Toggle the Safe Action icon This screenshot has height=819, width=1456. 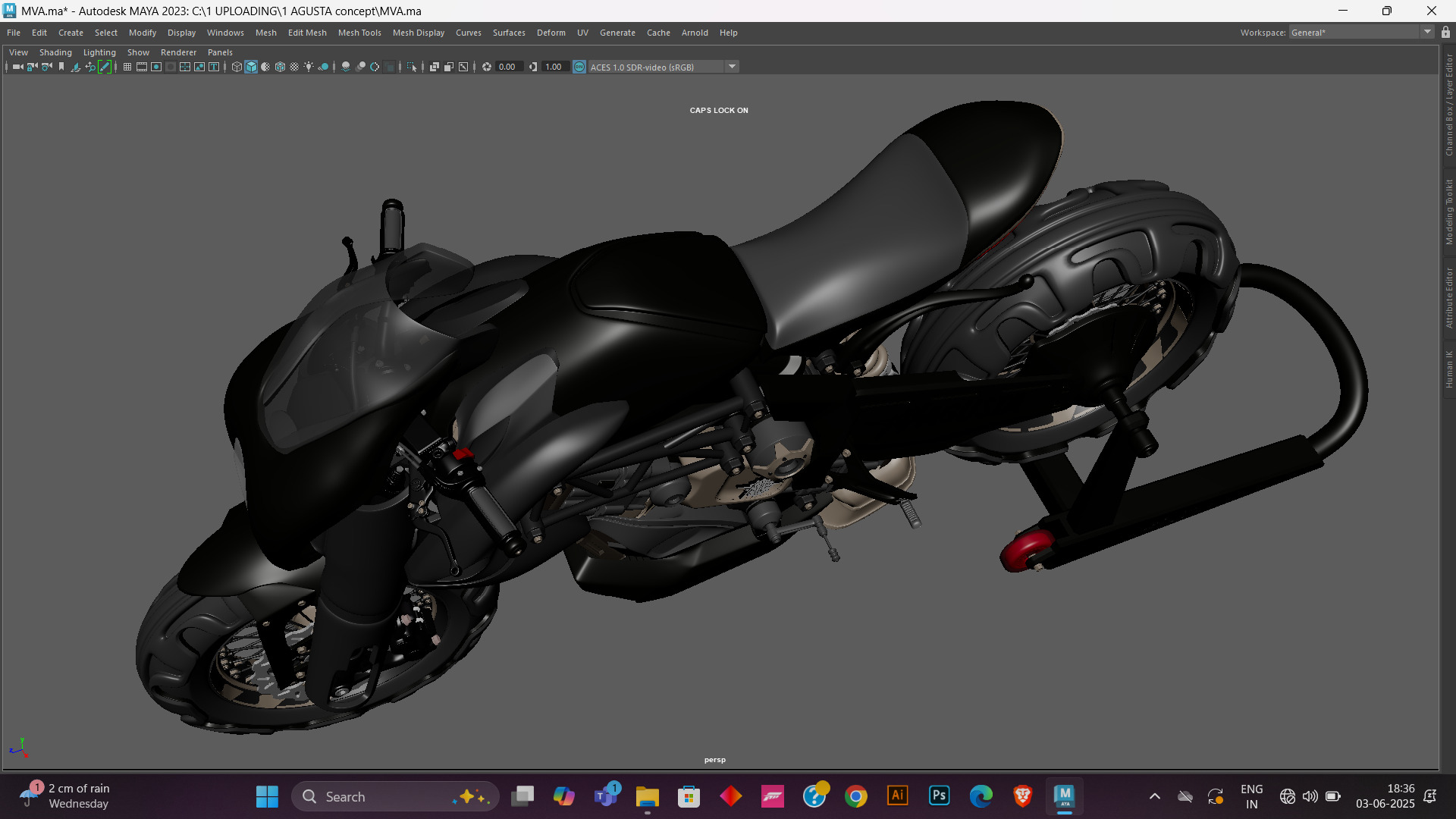click(x=199, y=67)
